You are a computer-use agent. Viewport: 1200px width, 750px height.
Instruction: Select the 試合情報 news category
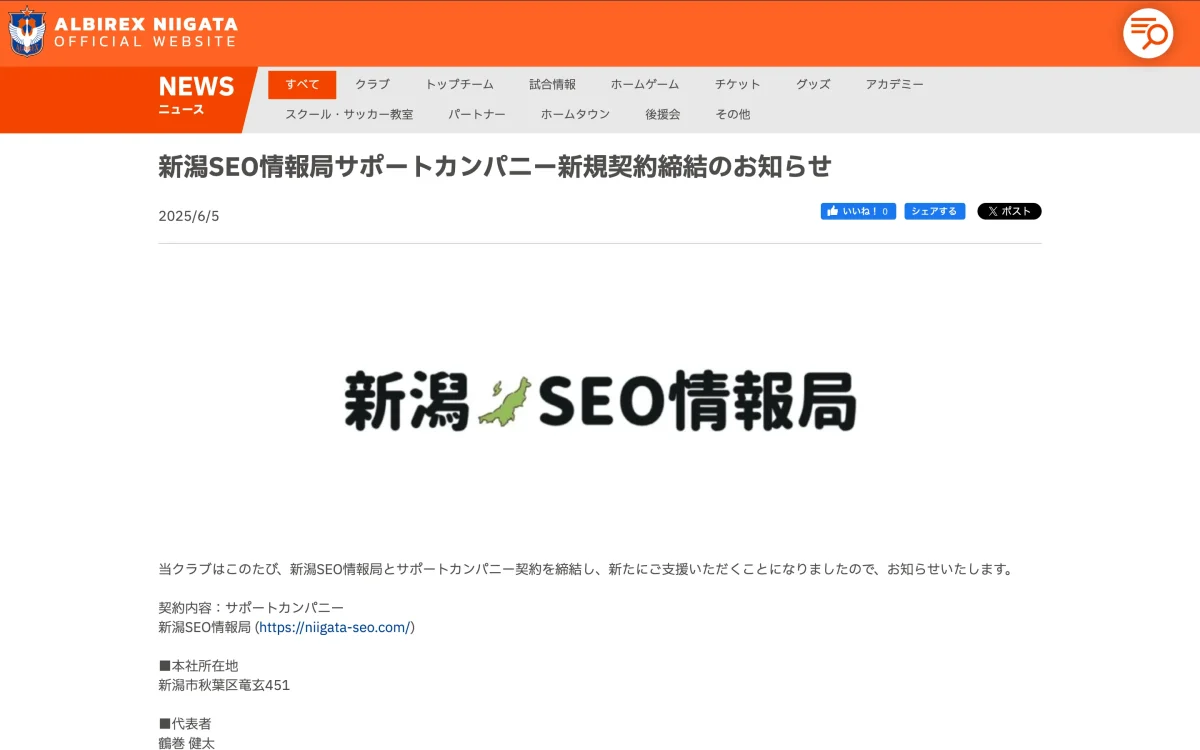(552, 85)
